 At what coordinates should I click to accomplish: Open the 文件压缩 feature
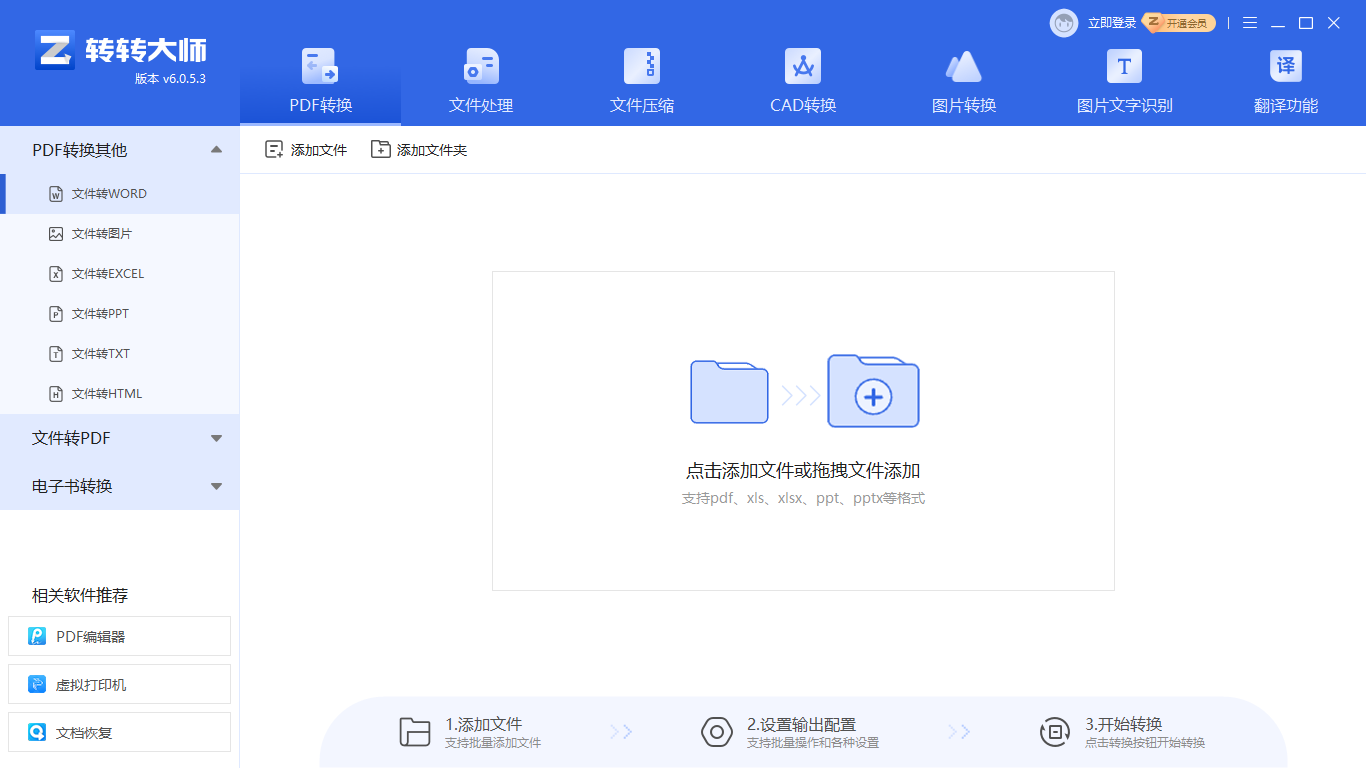(x=641, y=66)
